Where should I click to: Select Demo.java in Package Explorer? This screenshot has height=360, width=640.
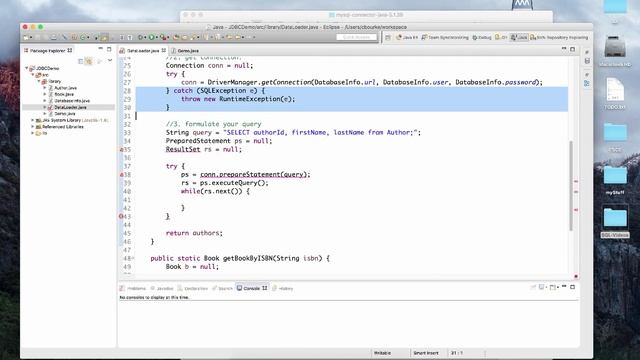pyautogui.click(x=64, y=113)
